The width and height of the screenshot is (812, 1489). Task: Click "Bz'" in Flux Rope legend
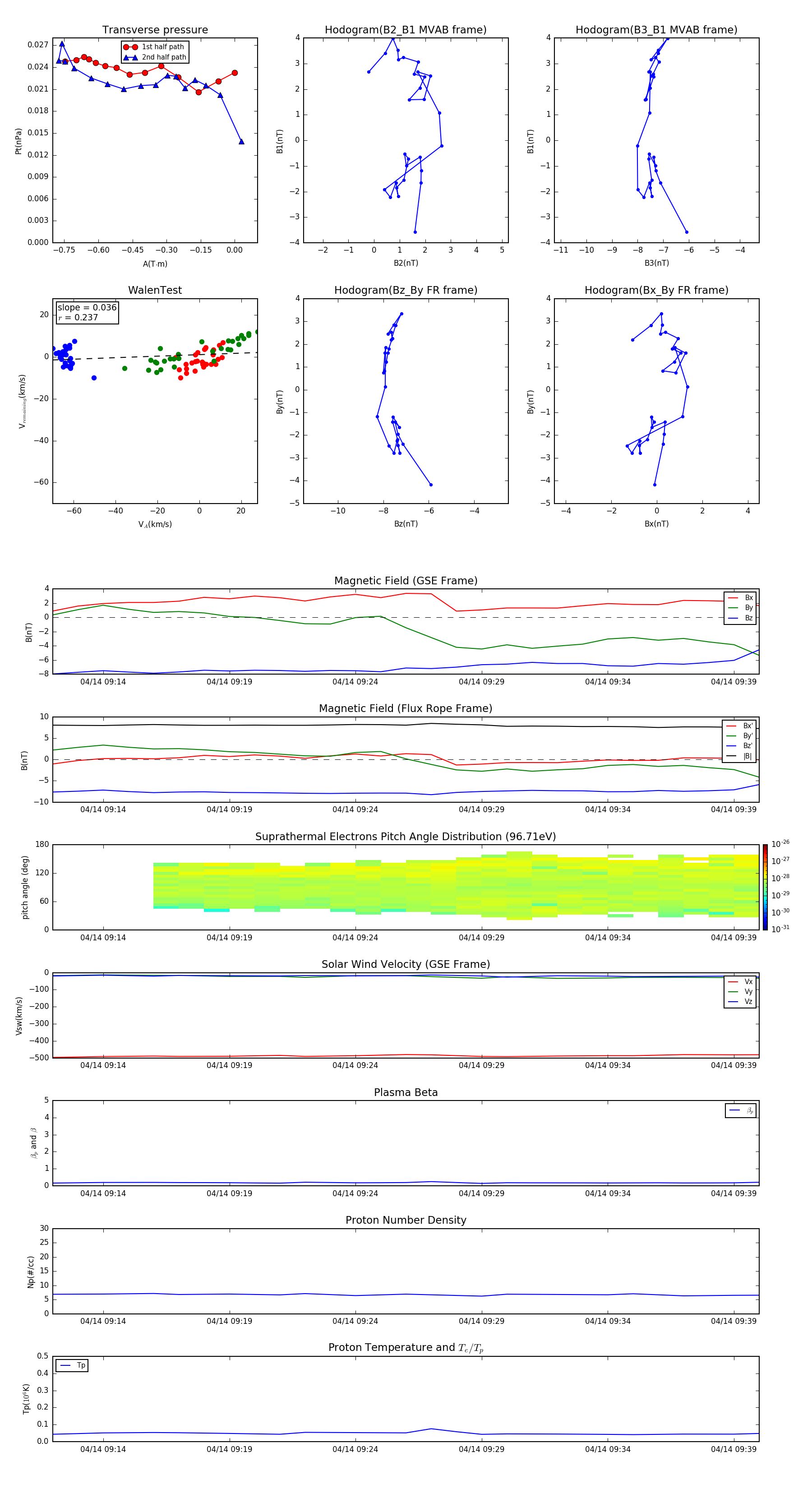[x=748, y=746]
